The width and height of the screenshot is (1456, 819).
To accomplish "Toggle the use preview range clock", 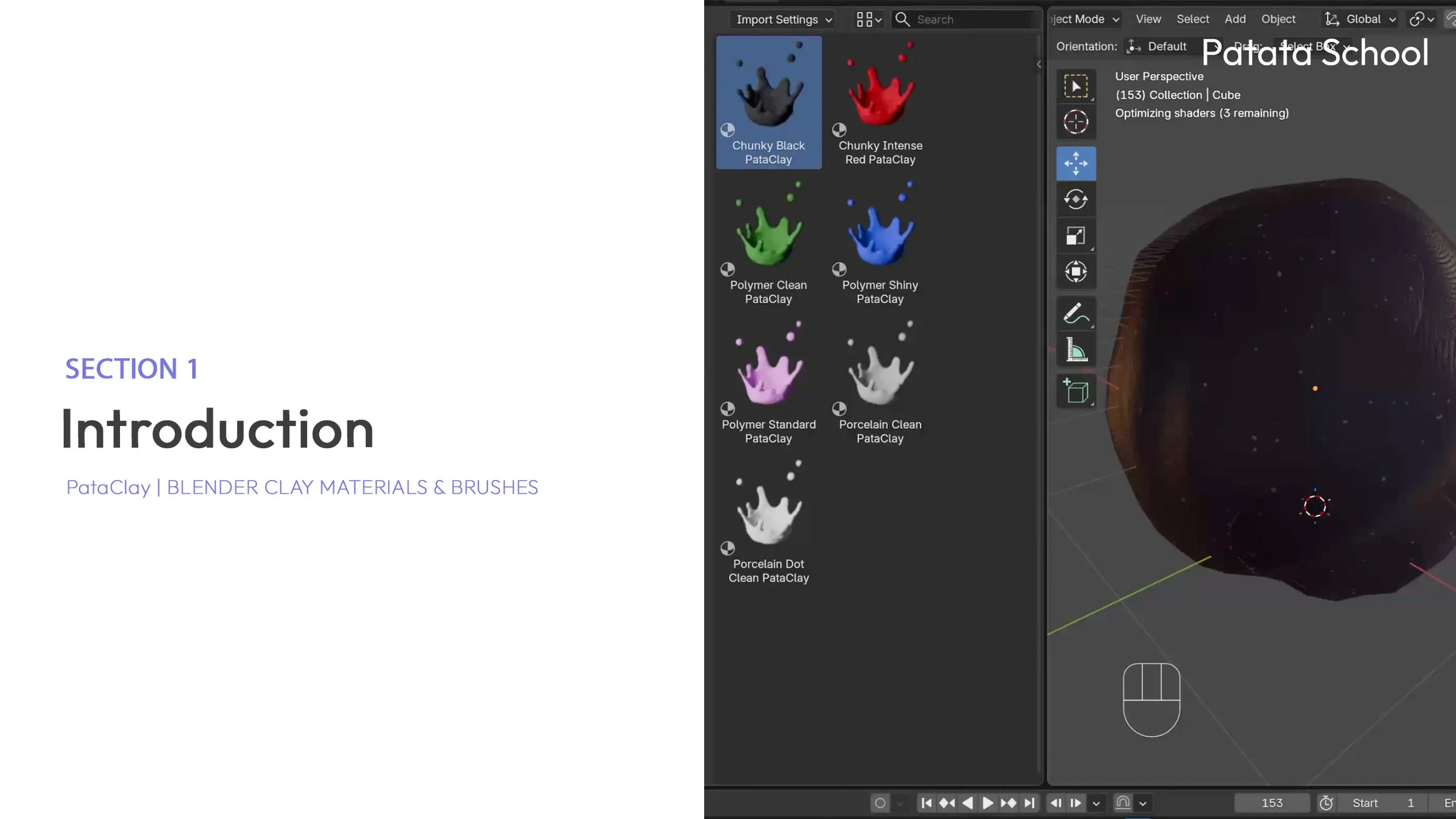I will (x=1326, y=803).
